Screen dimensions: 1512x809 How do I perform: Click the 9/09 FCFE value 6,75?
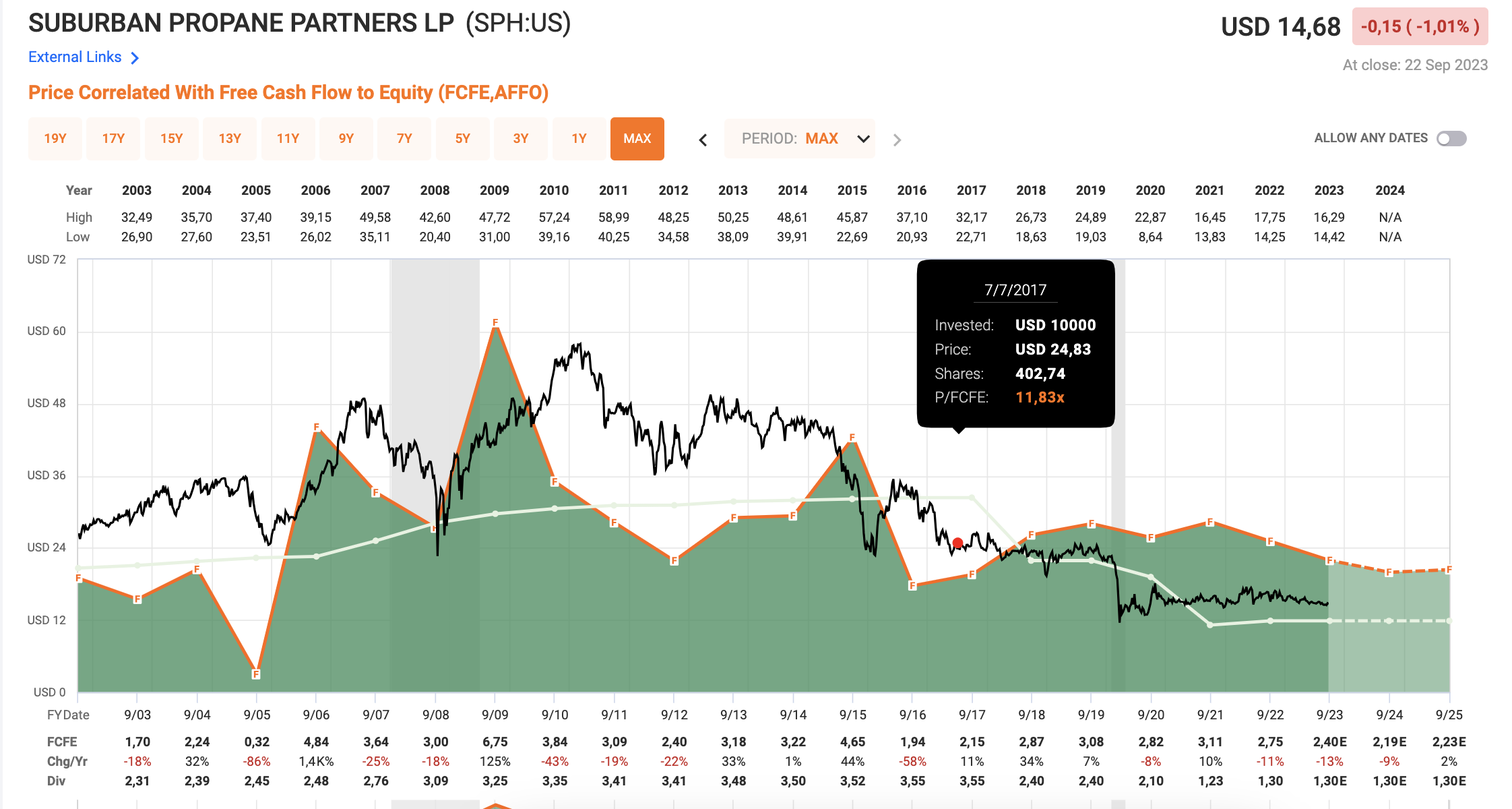[x=495, y=742]
